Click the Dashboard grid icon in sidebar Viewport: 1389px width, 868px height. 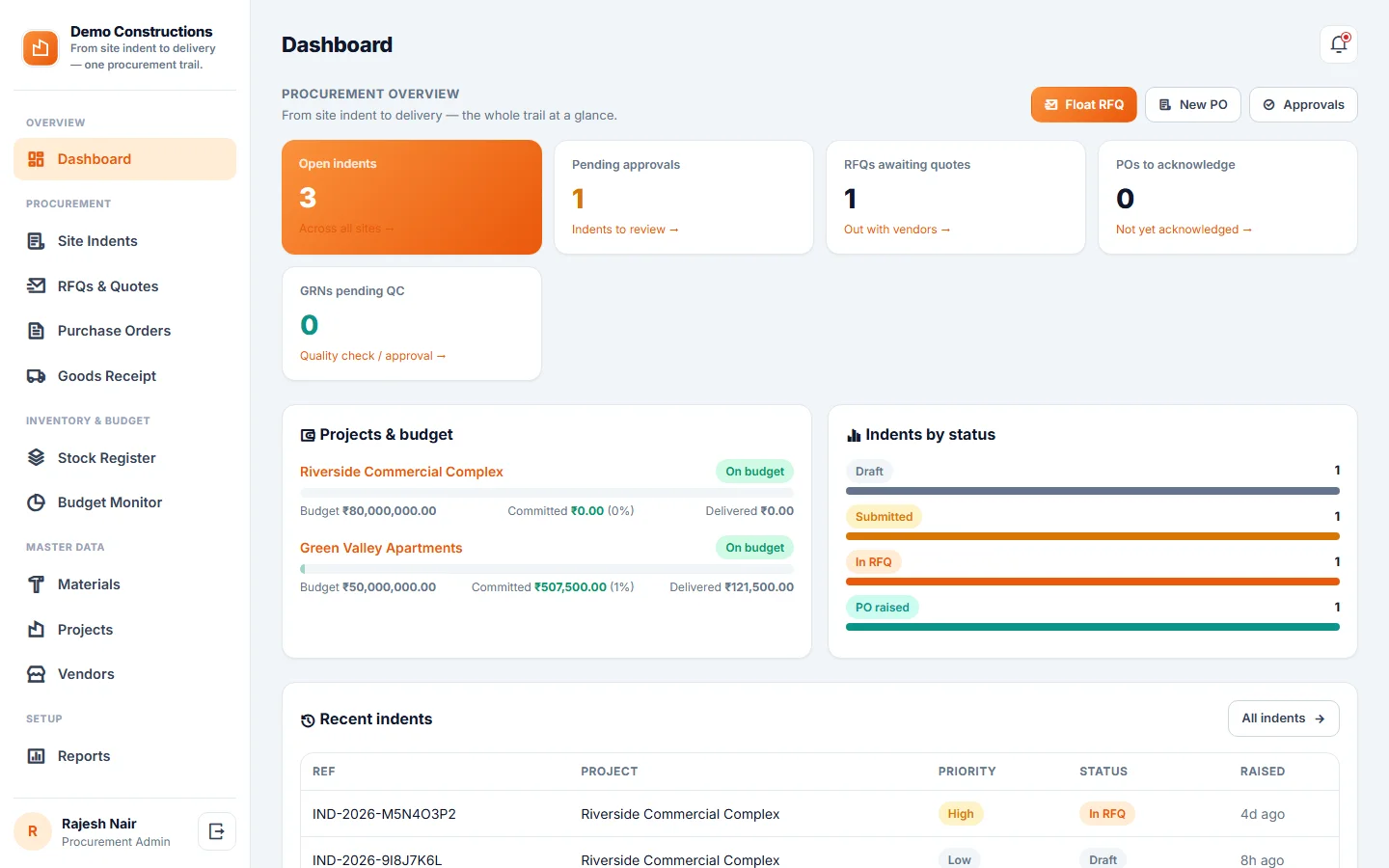tap(36, 159)
